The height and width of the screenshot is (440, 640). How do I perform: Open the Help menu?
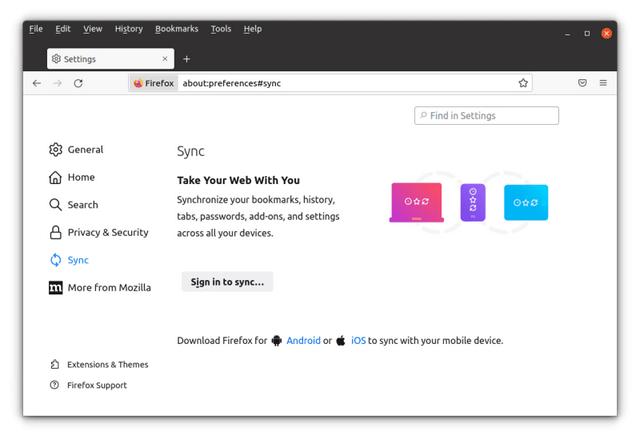point(253,29)
